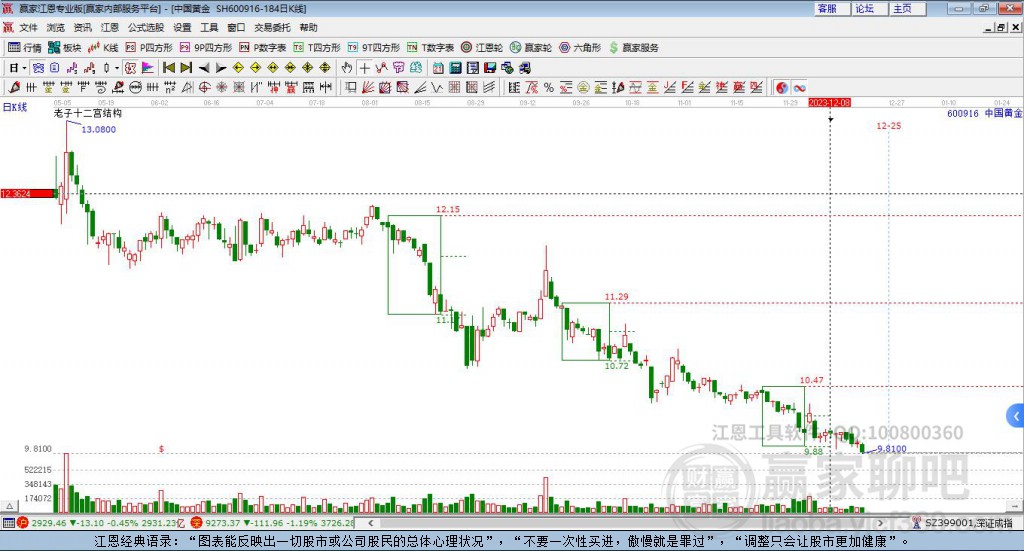Click the 12-25 date marker label
Image resolution: width=1024 pixels, height=551 pixels.
click(x=888, y=125)
